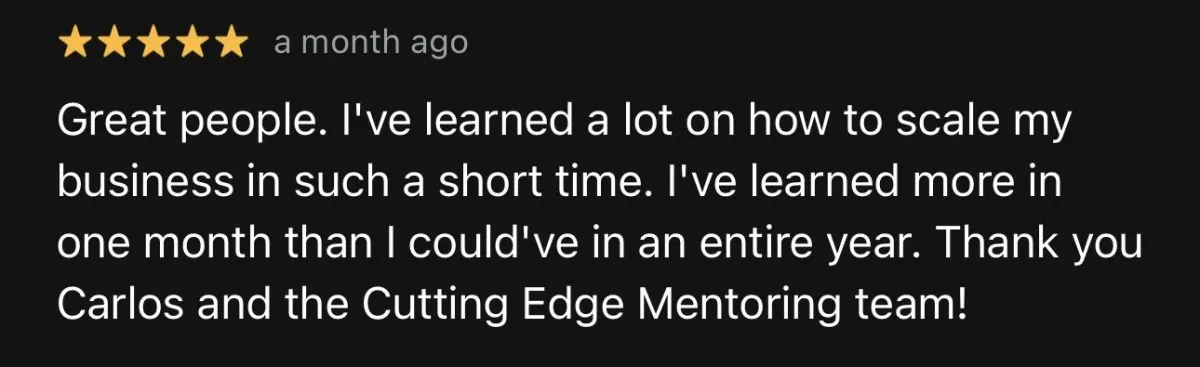Click the "a month ago" timestamp

point(370,43)
